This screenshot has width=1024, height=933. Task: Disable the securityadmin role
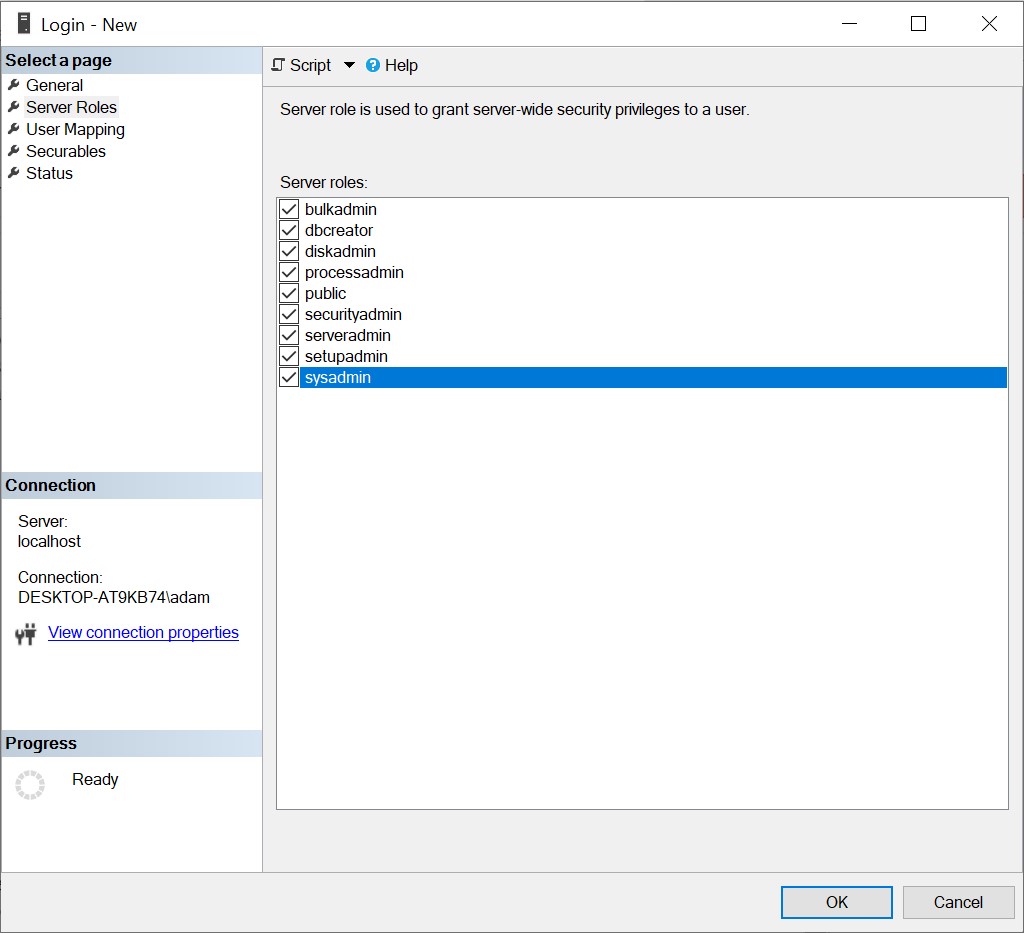pyautogui.click(x=288, y=314)
